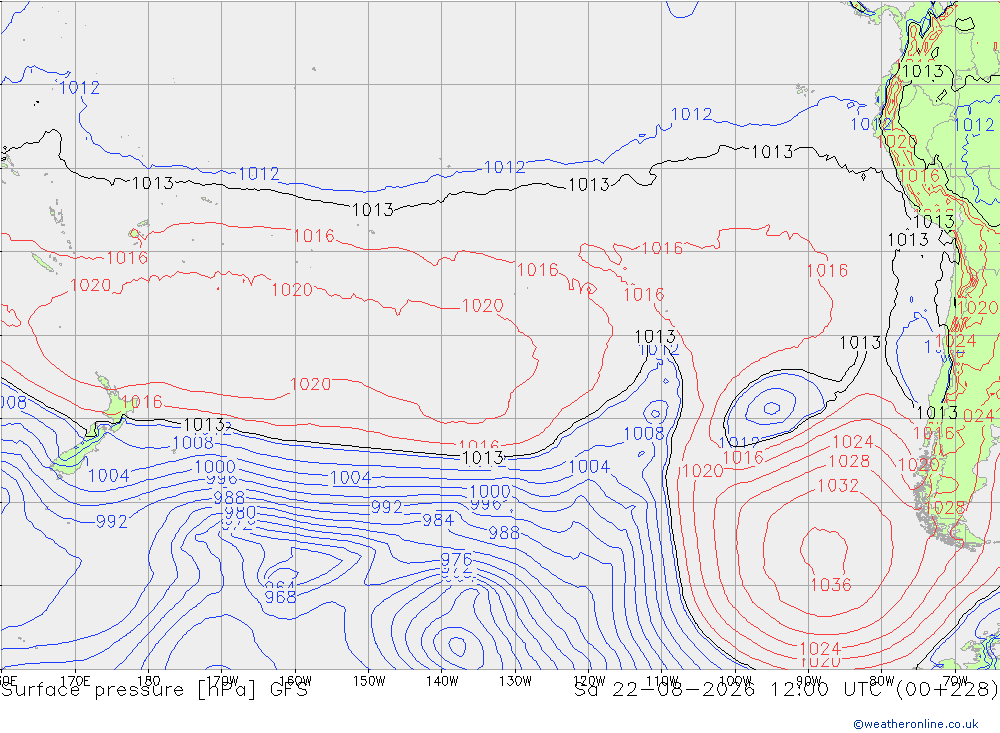
Task: Click the 980 isobar label
Action: [x=240, y=513]
